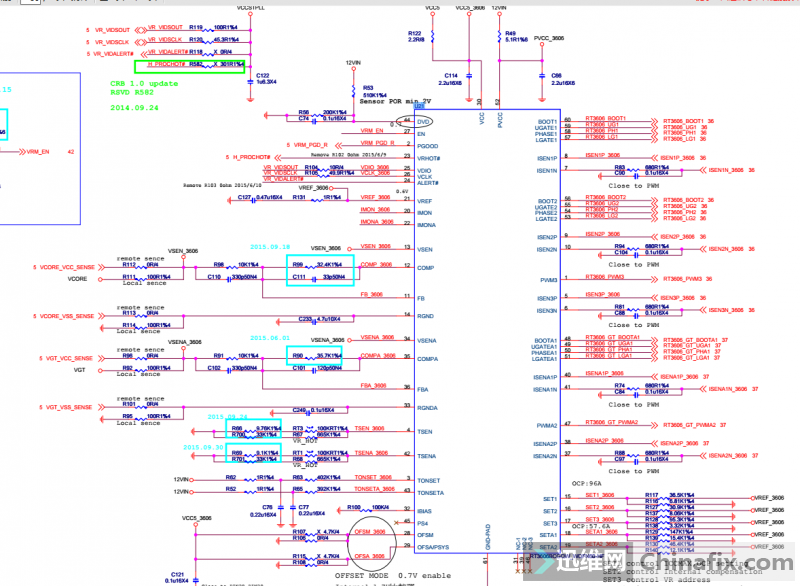This screenshot has width=800, height=586.
Task: Select the BOOT1 pin label in chip
Action: click(547, 122)
